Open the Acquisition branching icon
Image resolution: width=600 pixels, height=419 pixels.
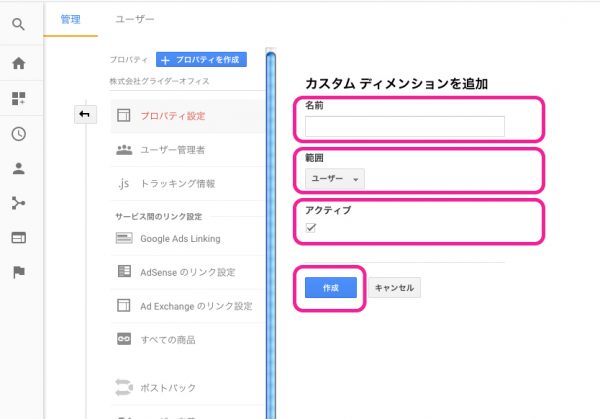[19, 203]
